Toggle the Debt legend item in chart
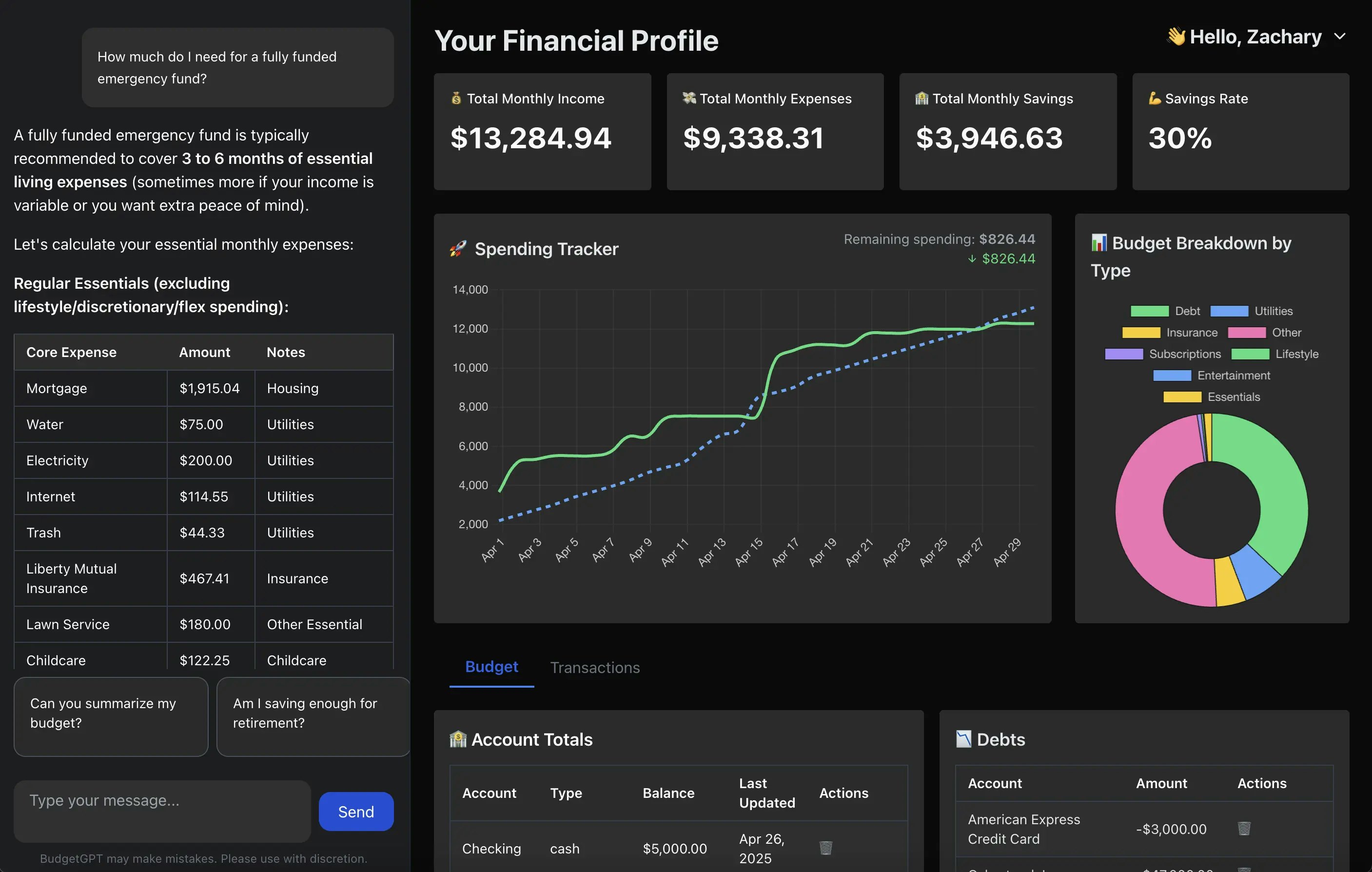1372x872 pixels. 1165,311
